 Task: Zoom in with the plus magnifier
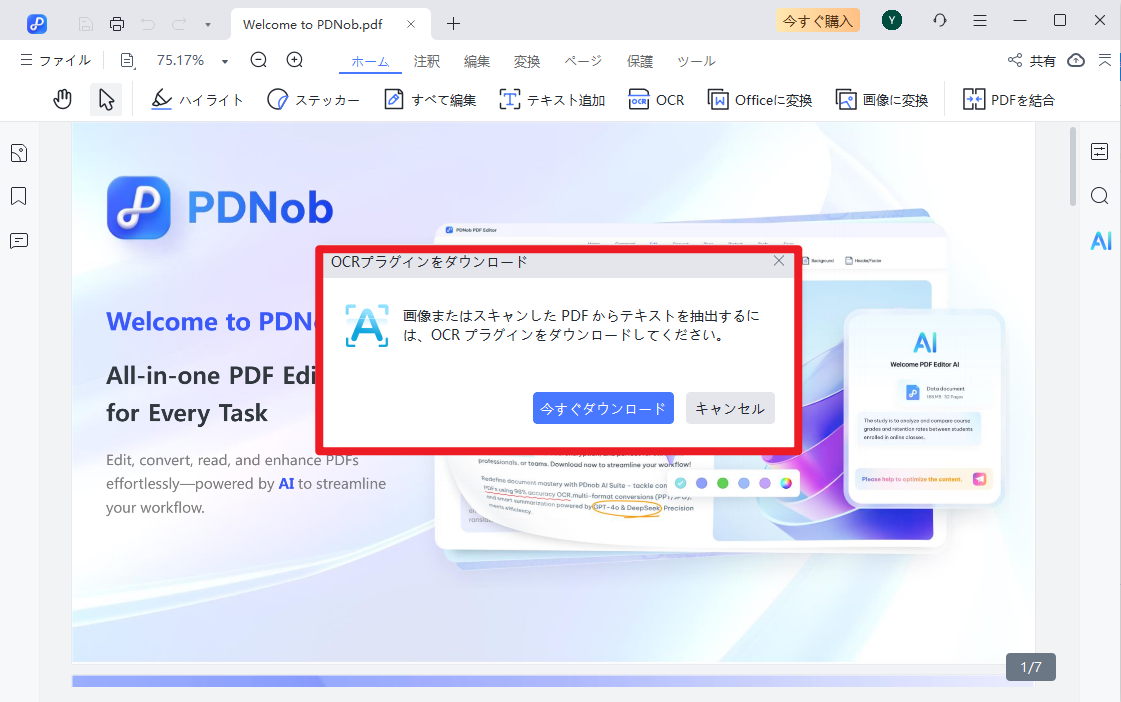tap(295, 60)
